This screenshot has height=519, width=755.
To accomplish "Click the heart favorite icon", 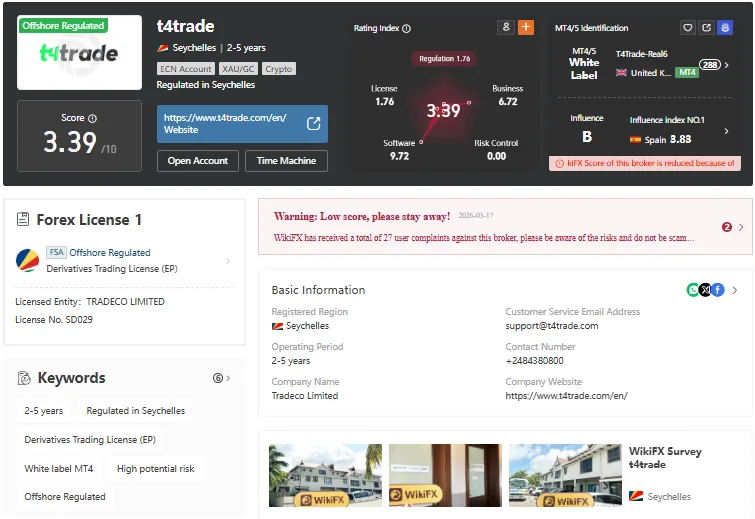I will pos(688,27).
